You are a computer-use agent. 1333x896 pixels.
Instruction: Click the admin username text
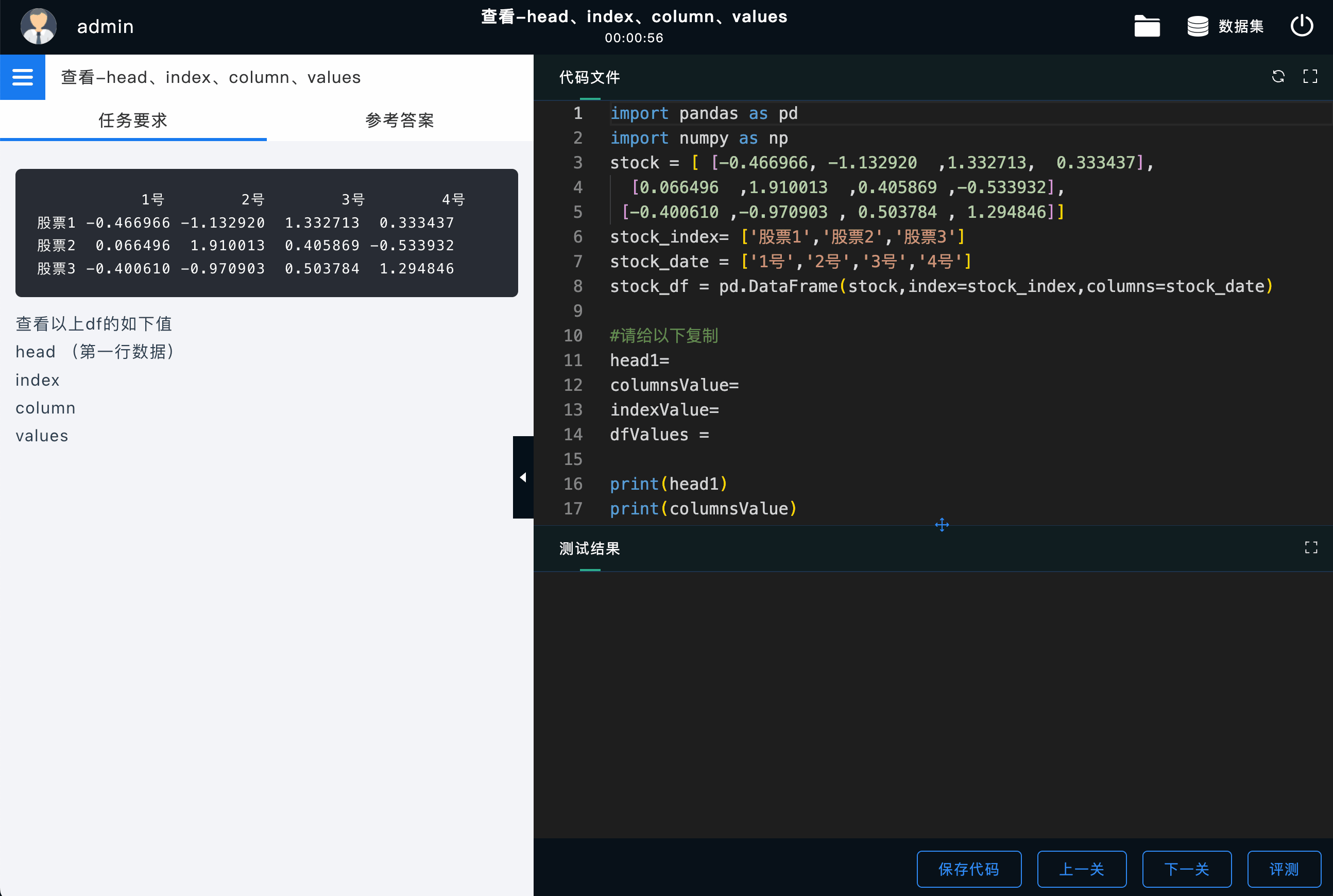coord(105,26)
